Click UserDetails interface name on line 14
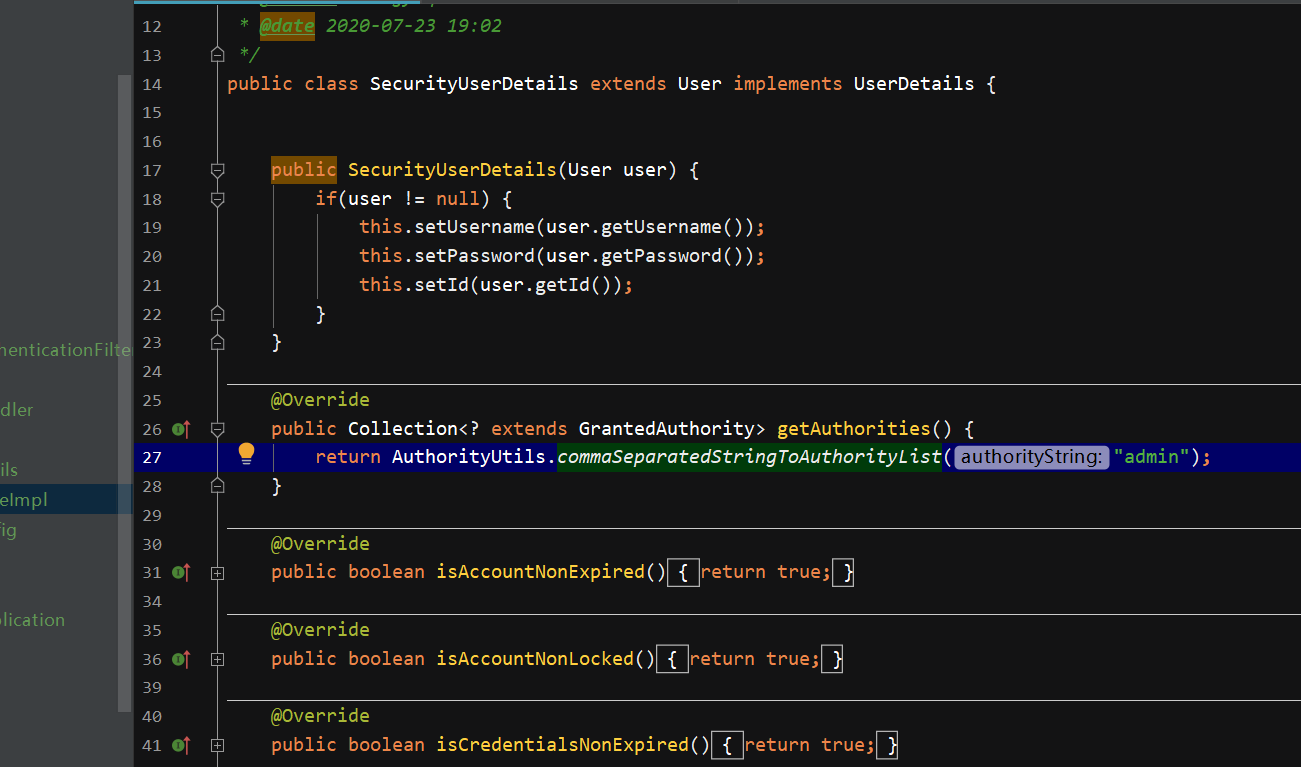This screenshot has height=767, width=1301. 914,84
